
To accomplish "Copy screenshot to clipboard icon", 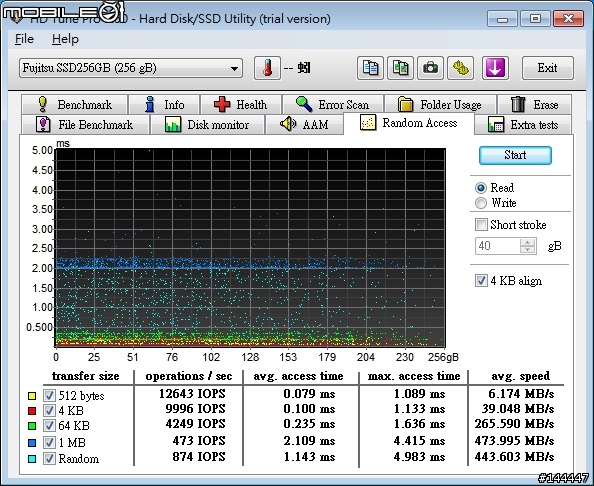I will 400,68.
